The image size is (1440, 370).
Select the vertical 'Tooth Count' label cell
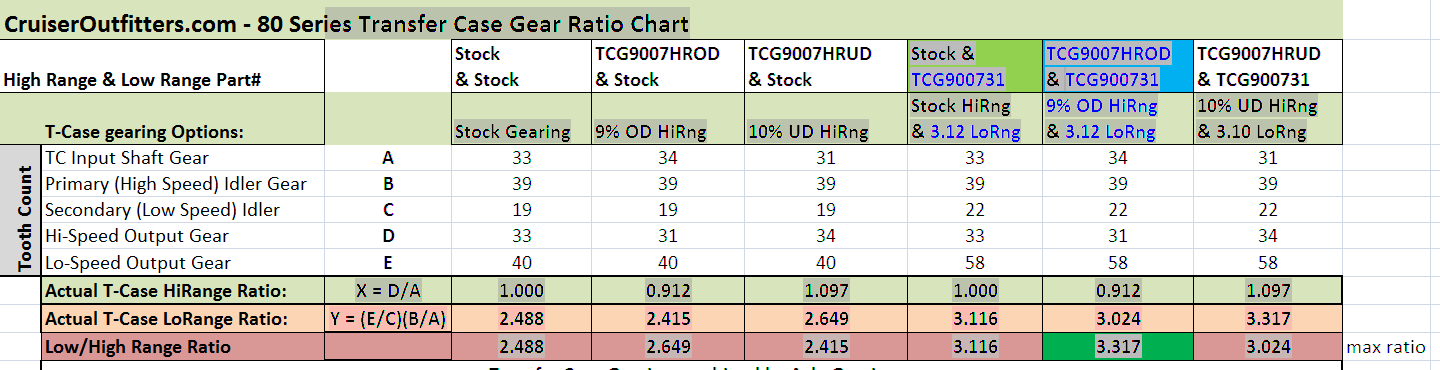click(x=21, y=210)
